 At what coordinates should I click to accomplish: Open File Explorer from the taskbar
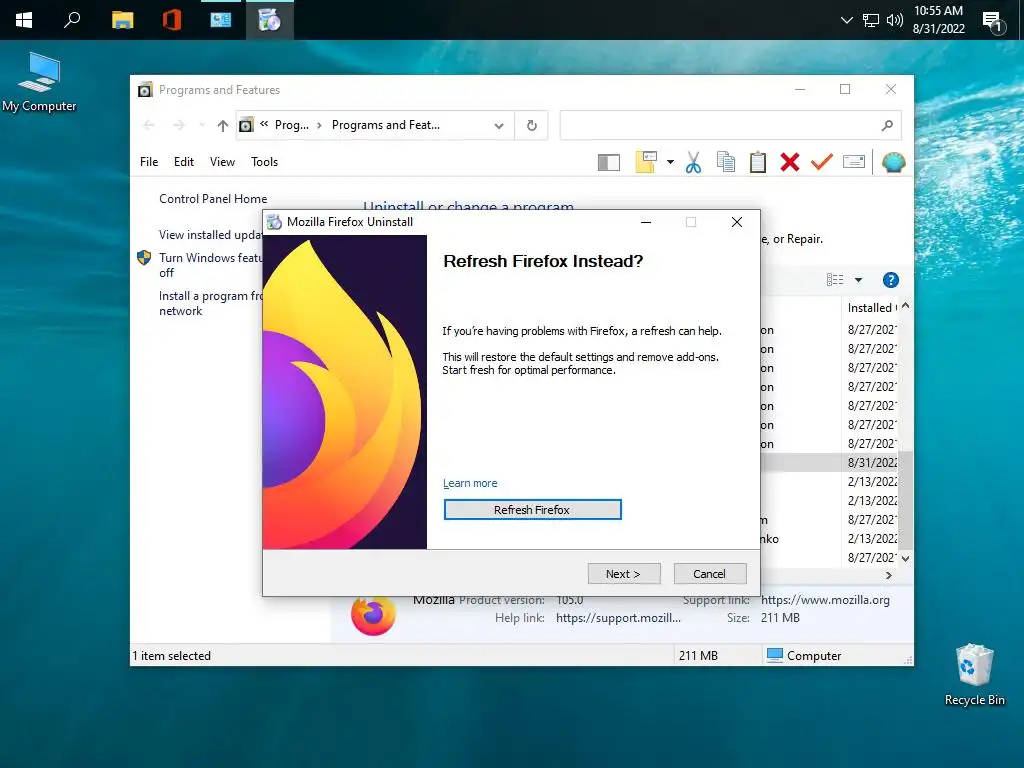coord(122,20)
